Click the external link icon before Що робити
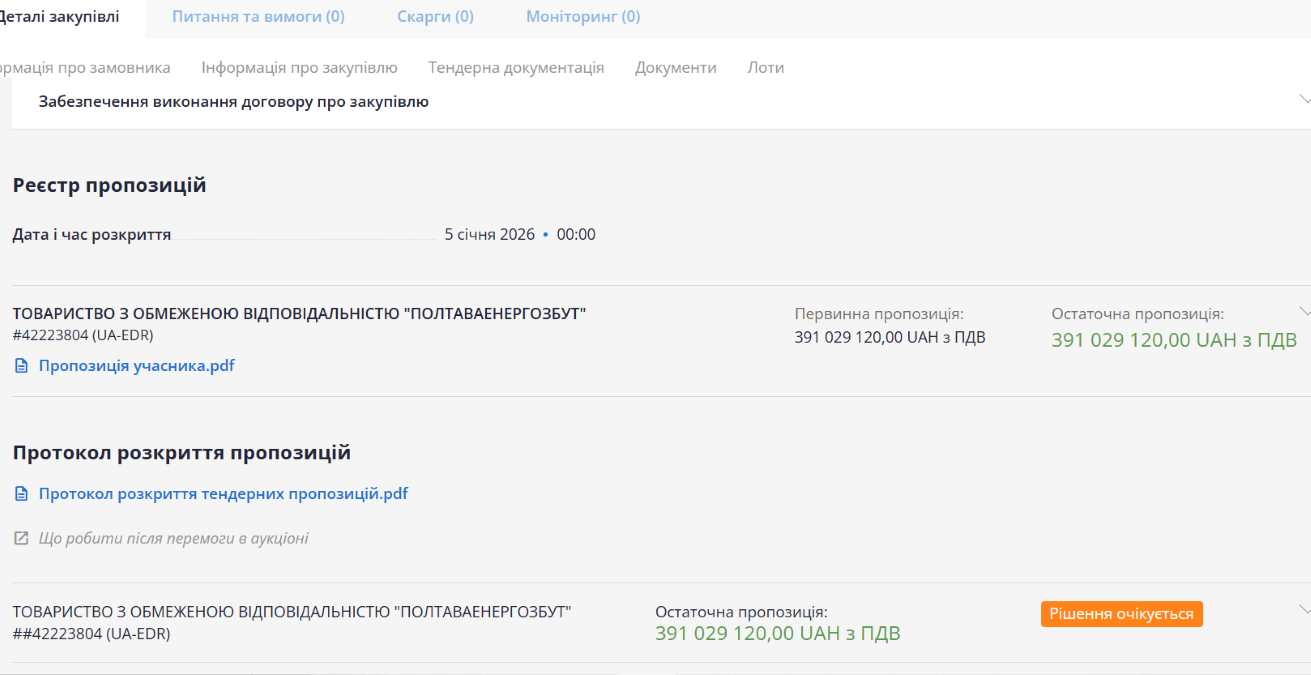1311x675 pixels. (21, 539)
